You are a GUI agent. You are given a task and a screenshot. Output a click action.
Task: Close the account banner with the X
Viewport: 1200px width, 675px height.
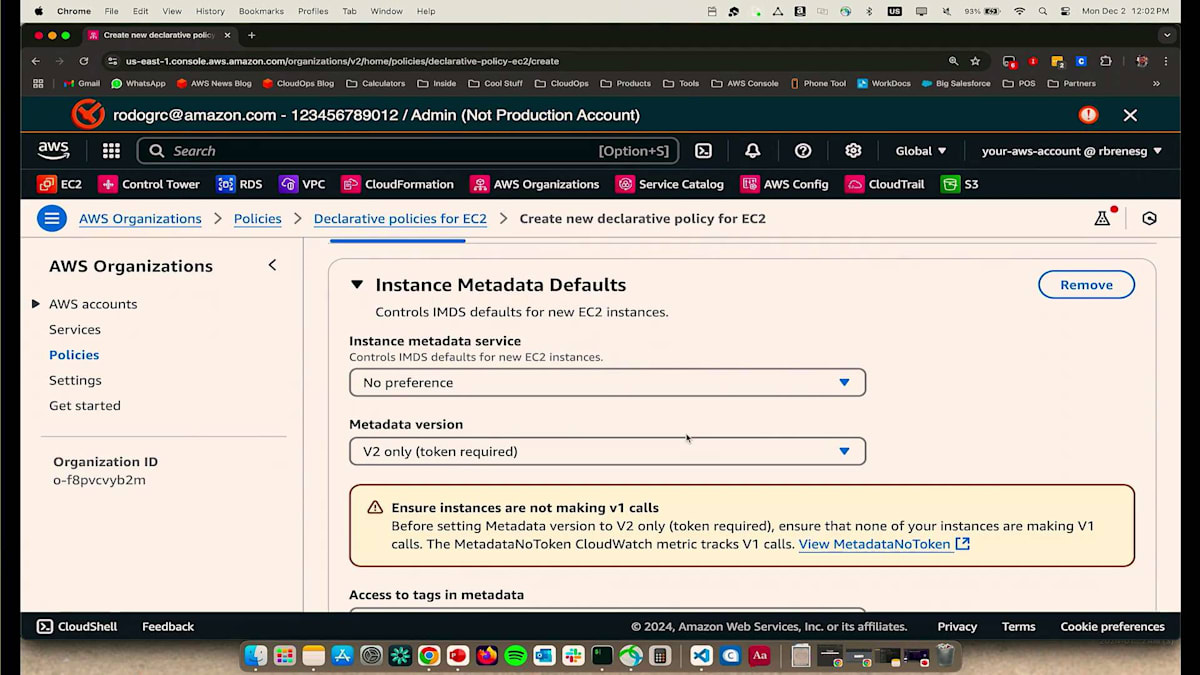point(1130,115)
